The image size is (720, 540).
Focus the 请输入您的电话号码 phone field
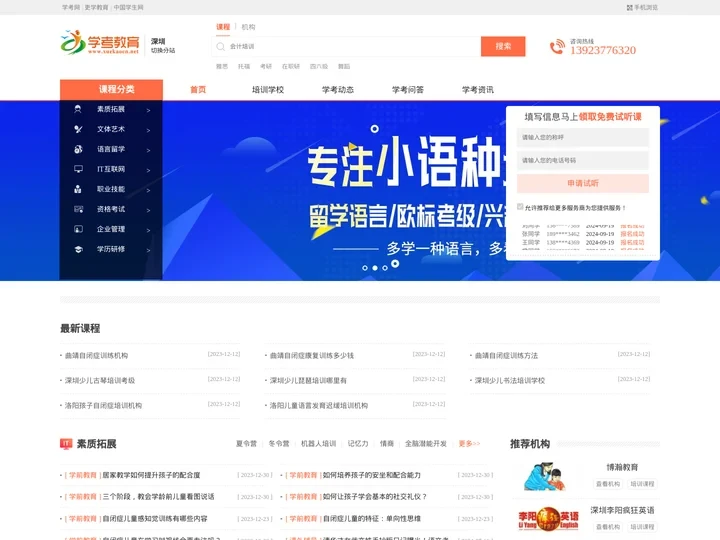coord(583,160)
